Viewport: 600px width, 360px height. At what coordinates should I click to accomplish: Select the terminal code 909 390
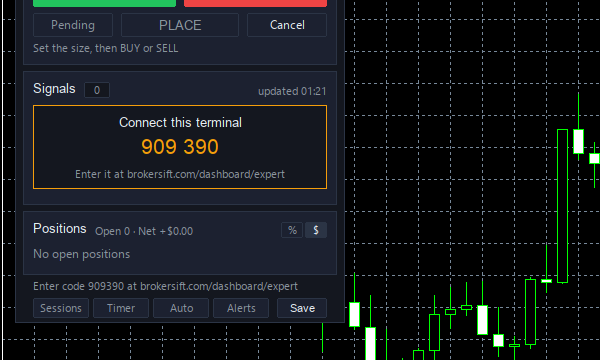[x=180, y=147]
